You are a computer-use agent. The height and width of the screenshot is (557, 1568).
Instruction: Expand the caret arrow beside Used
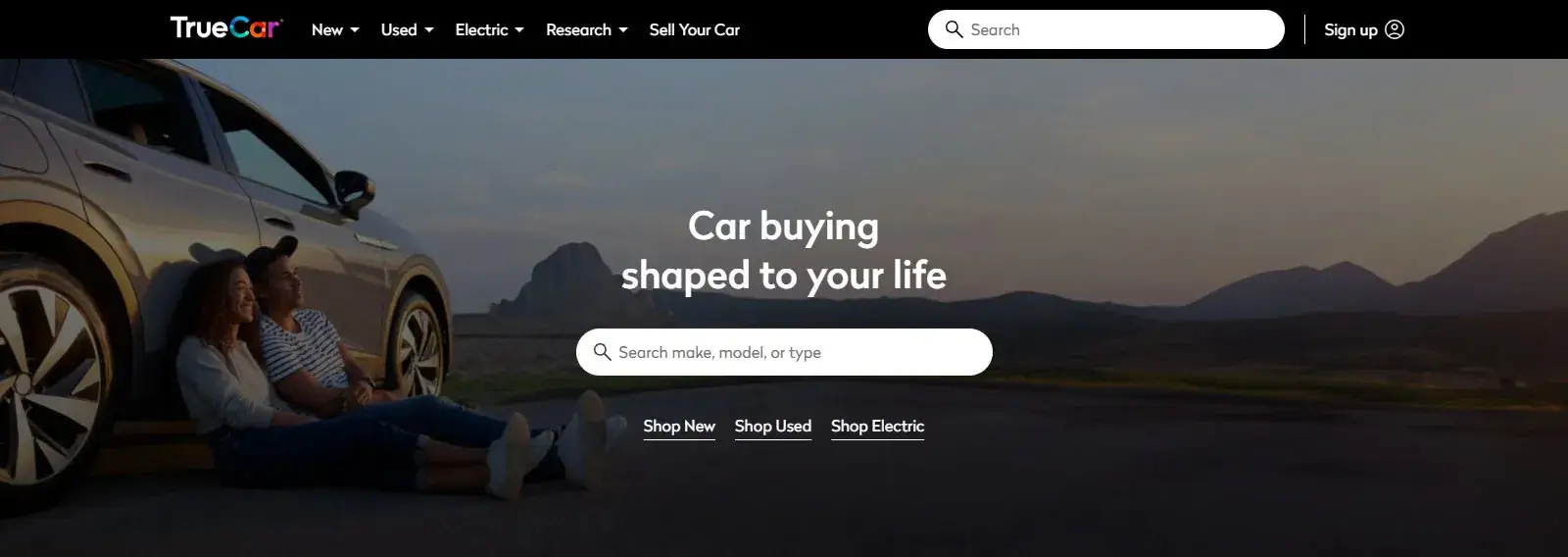pyautogui.click(x=428, y=30)
